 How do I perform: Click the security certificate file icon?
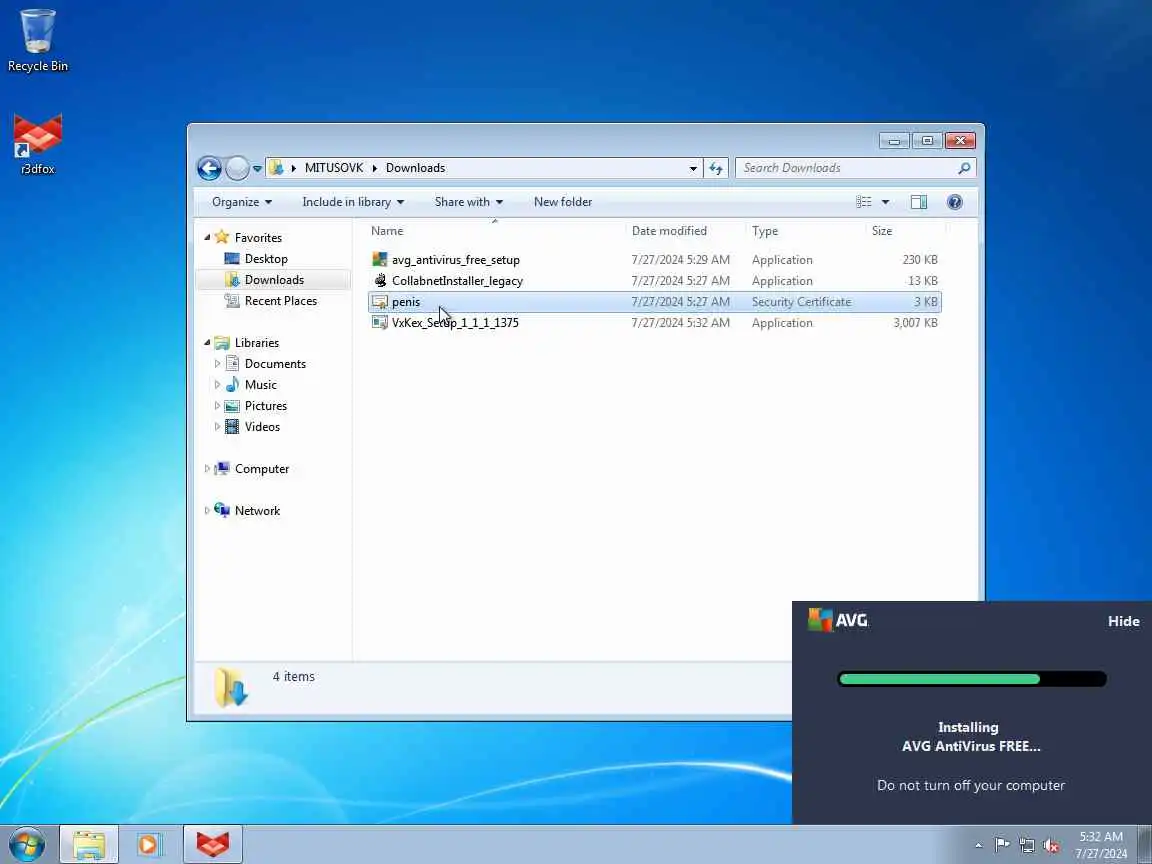pos(379,302)
